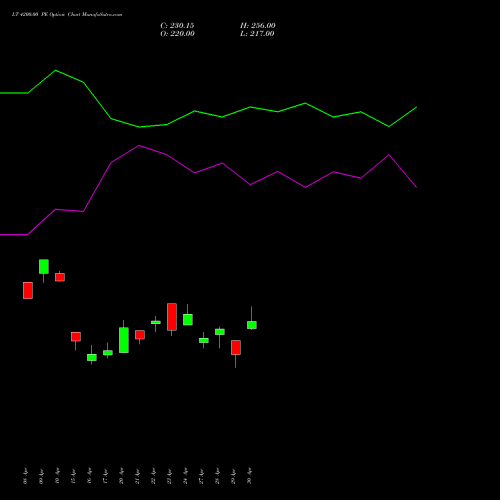
Task: Click the '29 Apr' date label
Action: 233,476
